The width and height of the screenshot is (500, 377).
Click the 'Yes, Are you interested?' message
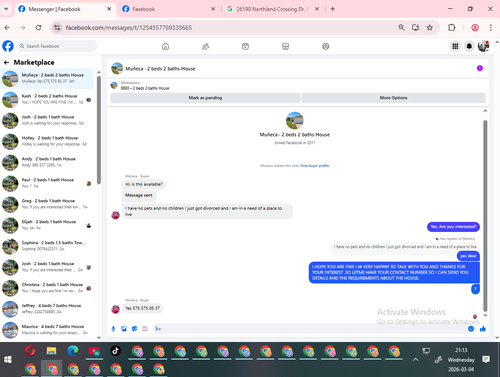[453, 227]
